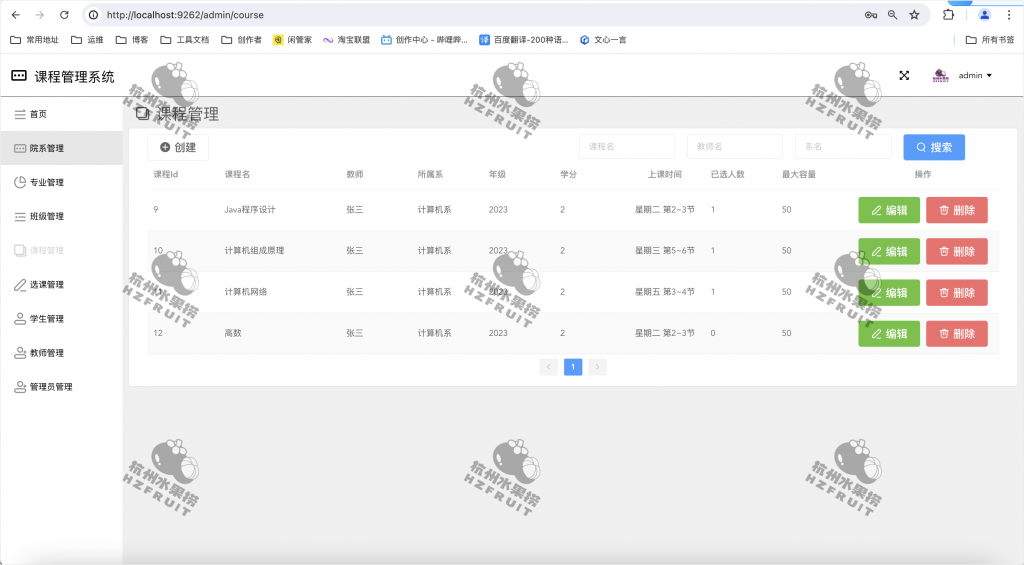
Task: Bookmark this page with the star icon
Action: click(x=914, y=14)
